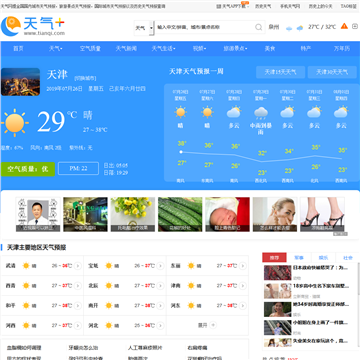
Task: Click the doctor portrait ad thumbnail
Action: point(38,214)
